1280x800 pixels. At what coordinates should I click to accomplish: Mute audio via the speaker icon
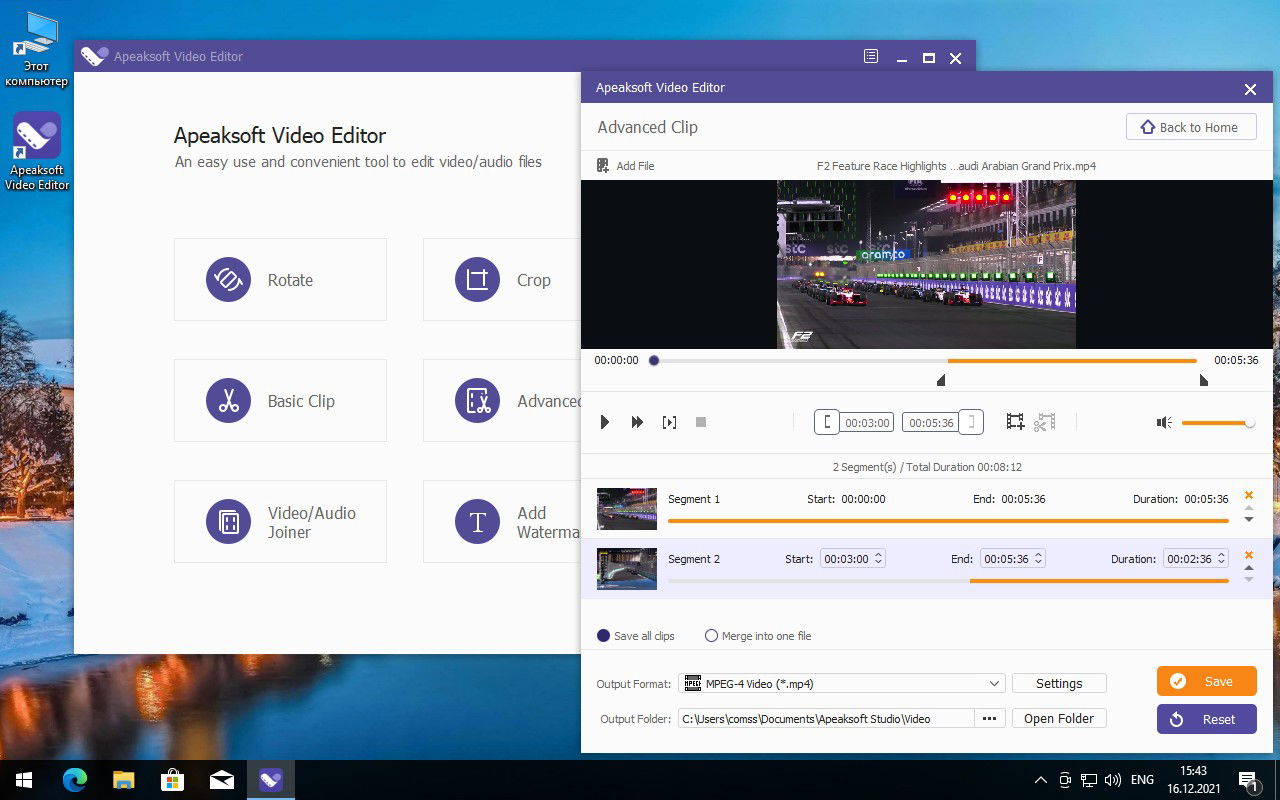point(1163,422)
